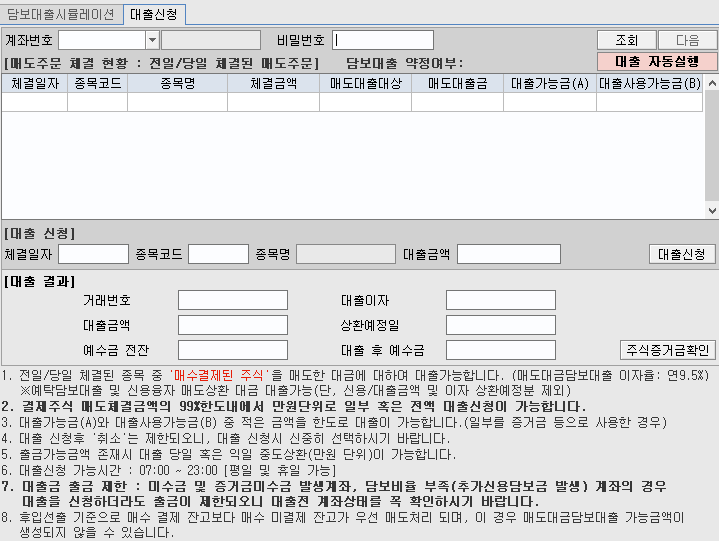Click the account name field beside 계좌번호
719x541 pixels.
(211, 40)
